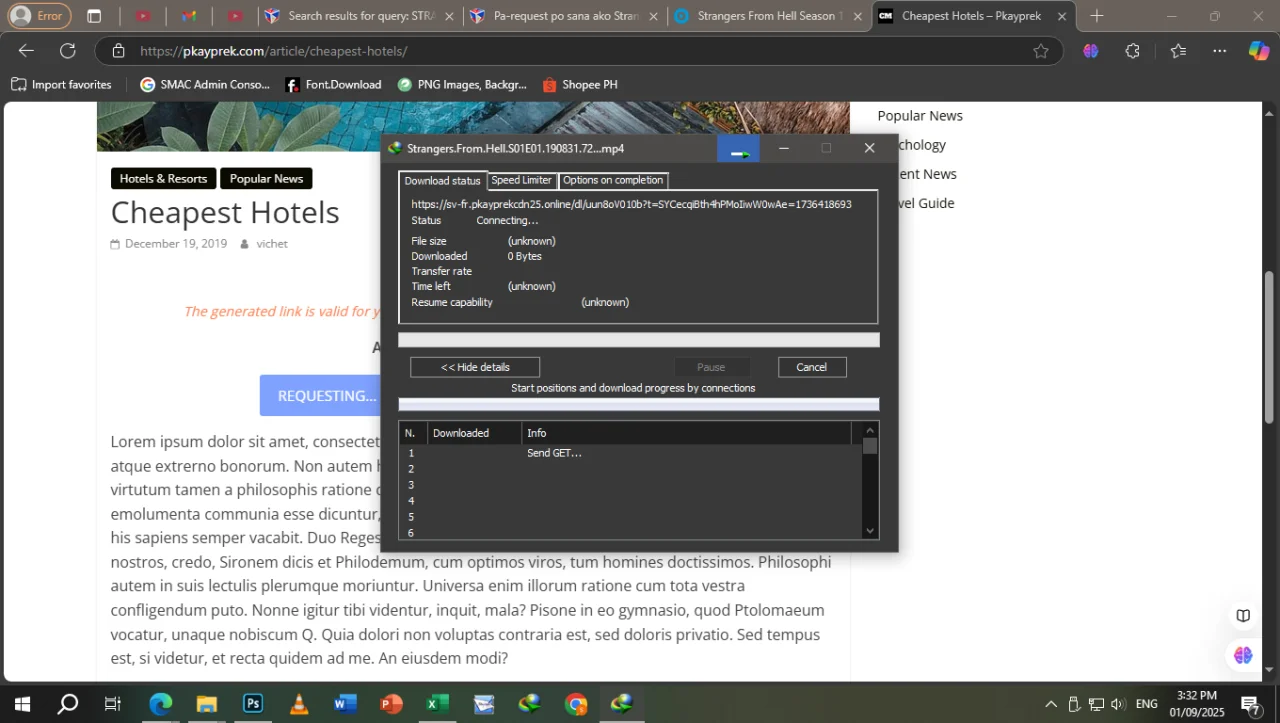Image resolution: width=1280 pixels, height=723 pixels.
Task: Click the N. column header
Action: (413, 433)
